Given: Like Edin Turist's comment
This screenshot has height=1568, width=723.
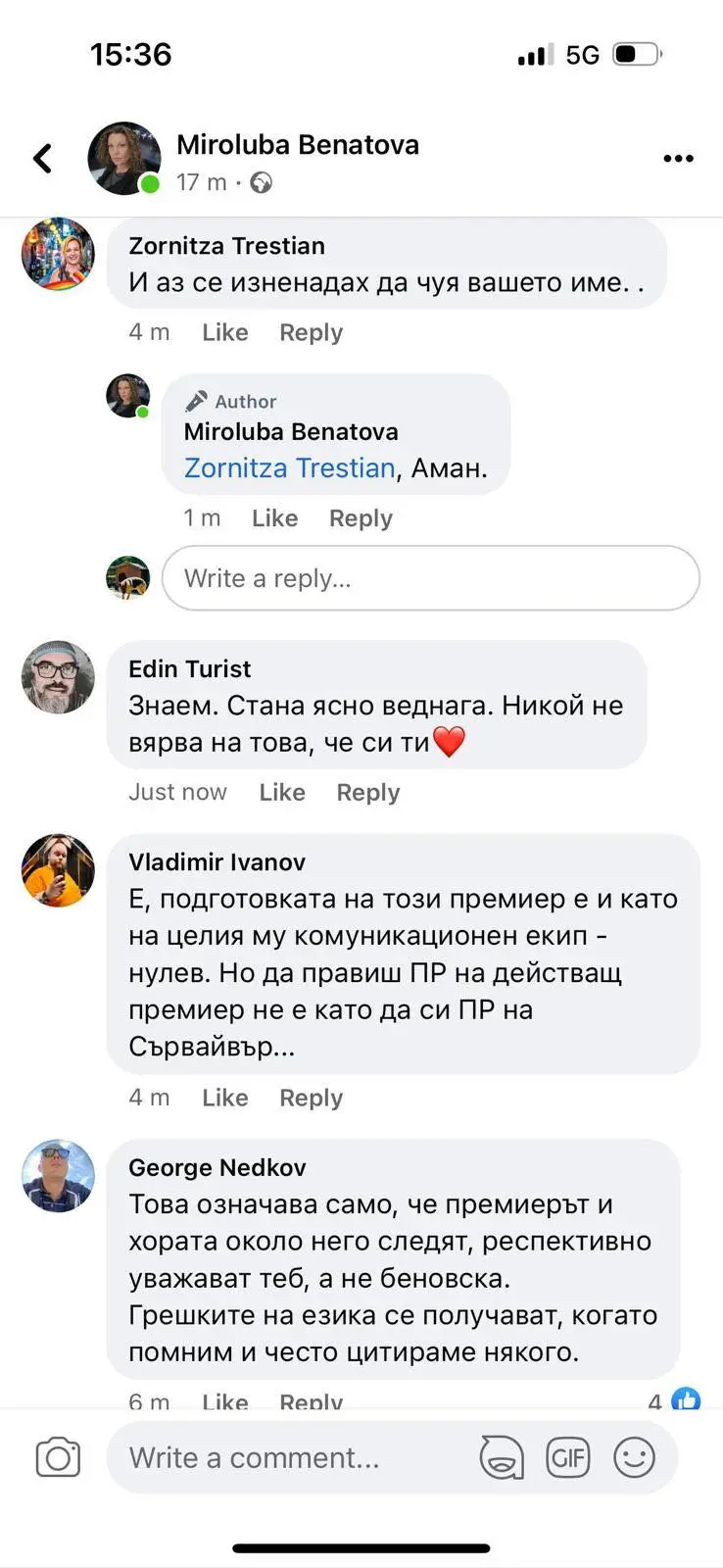Looking at the screenshot, I should pos(282,792).
